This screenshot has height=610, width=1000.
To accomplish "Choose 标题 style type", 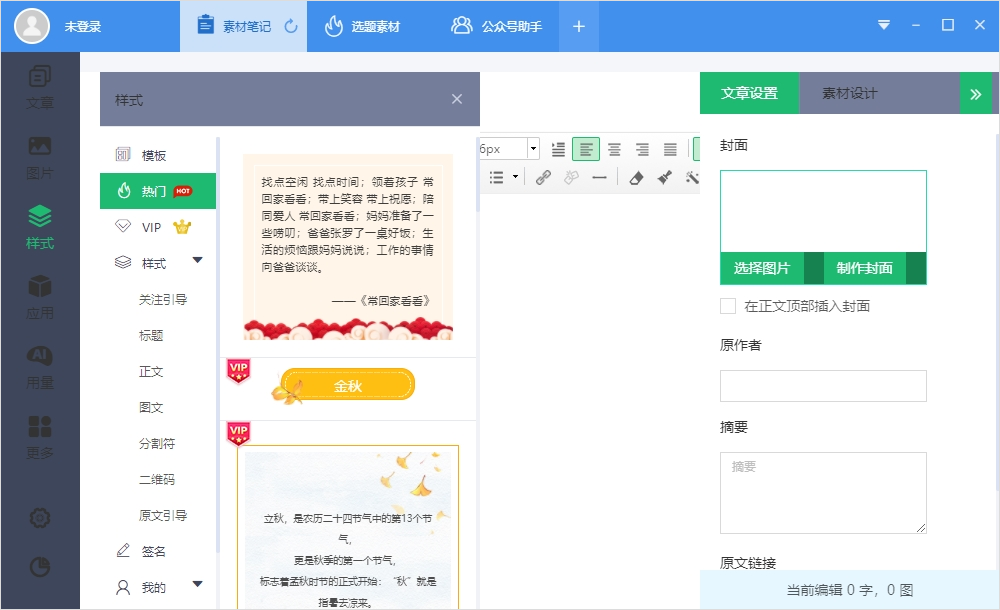I will 151,336.
